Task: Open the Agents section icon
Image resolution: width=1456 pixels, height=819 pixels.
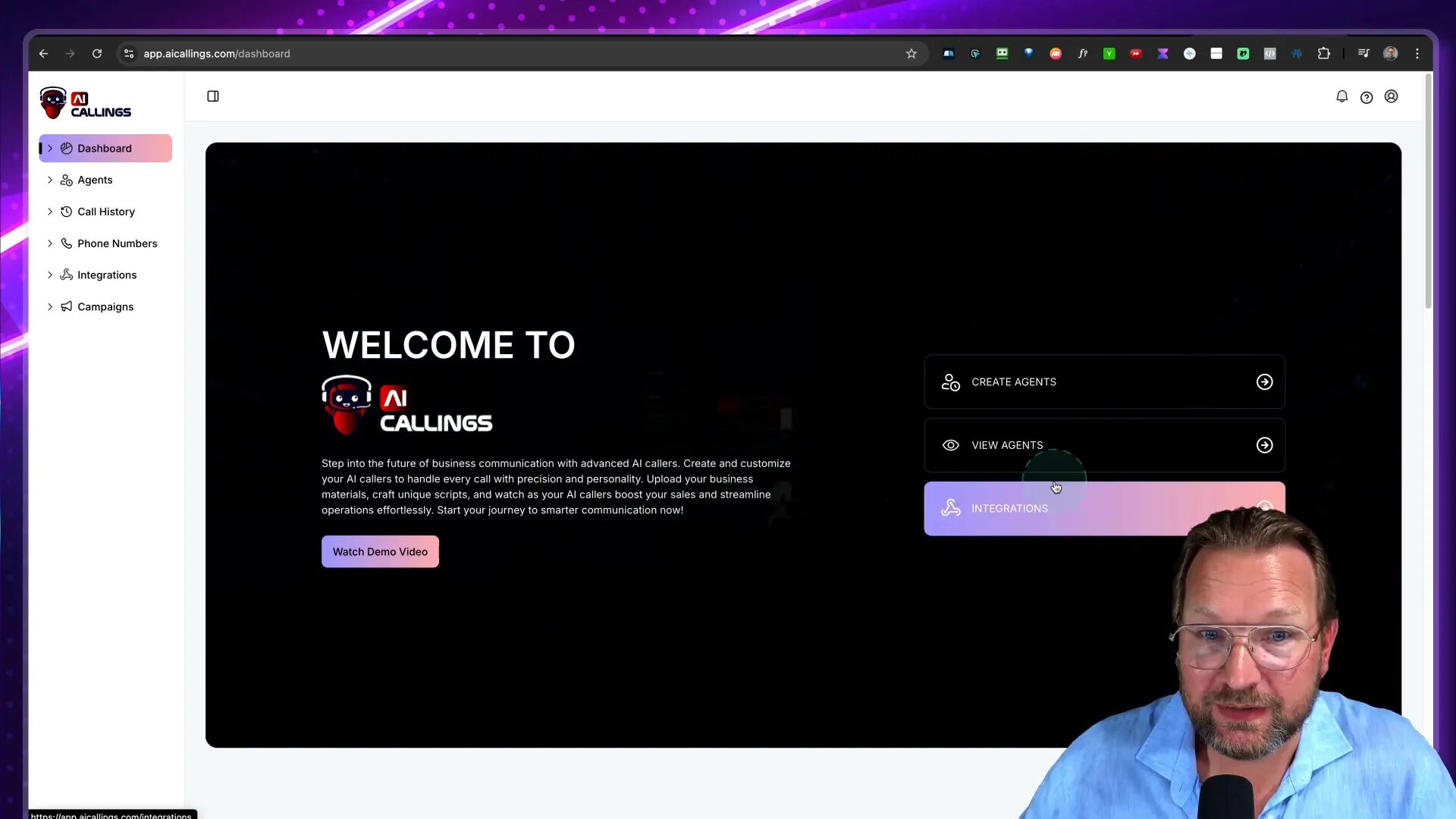Action: (65, 179)
